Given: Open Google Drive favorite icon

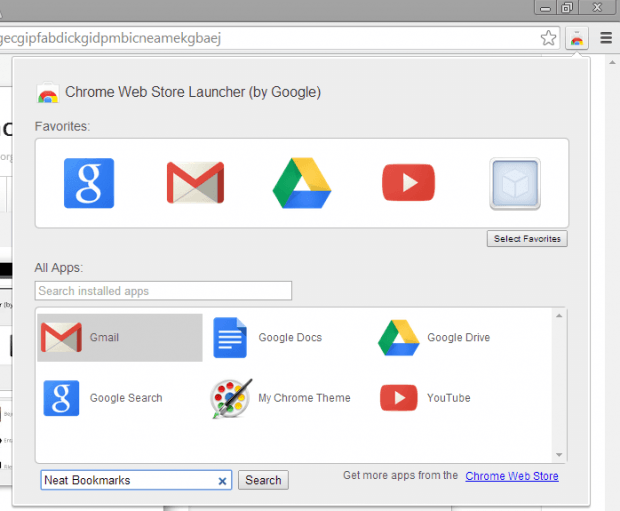Looking at the screenshot, I should click(x=302, y=183).
